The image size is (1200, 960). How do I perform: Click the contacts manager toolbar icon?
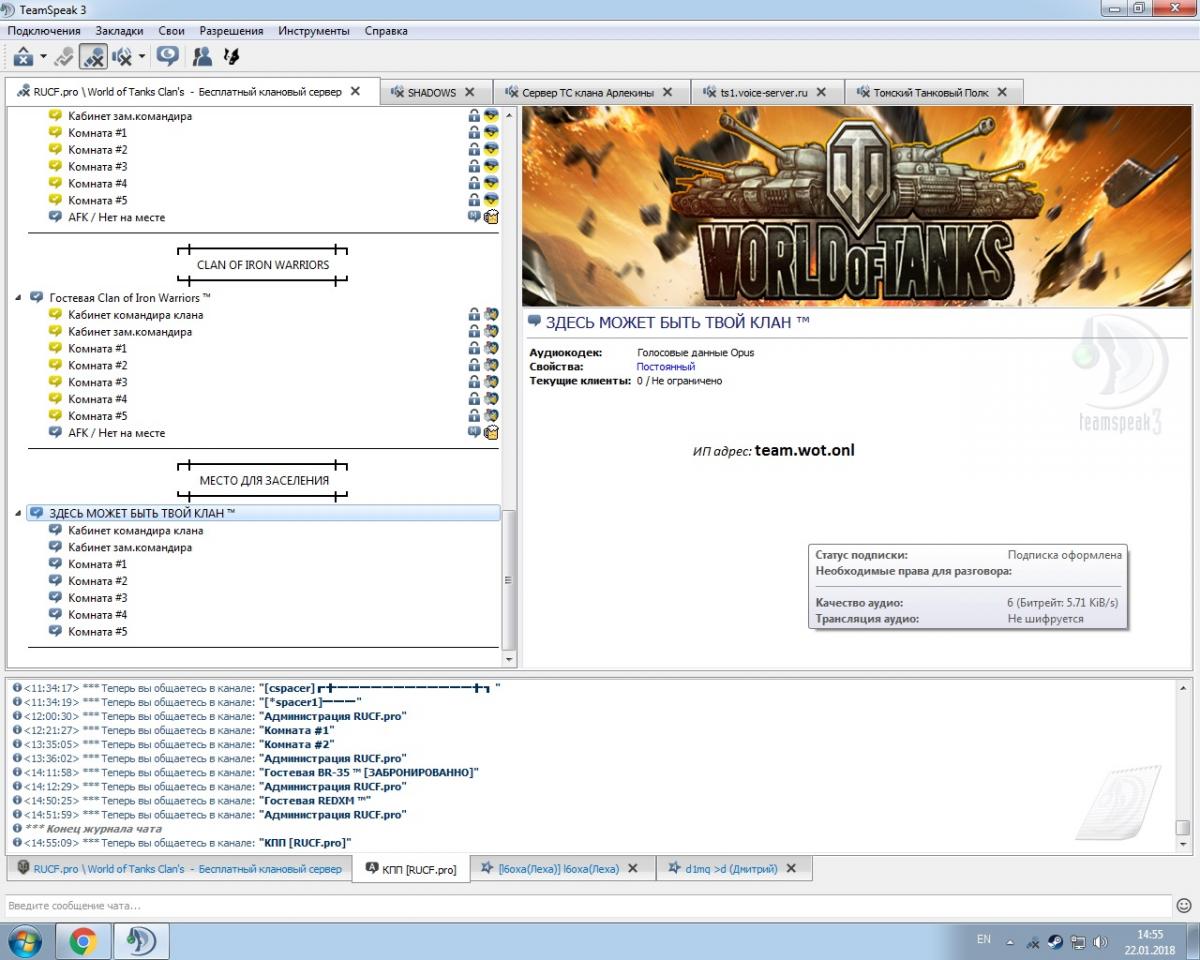(x=202, y=57)
